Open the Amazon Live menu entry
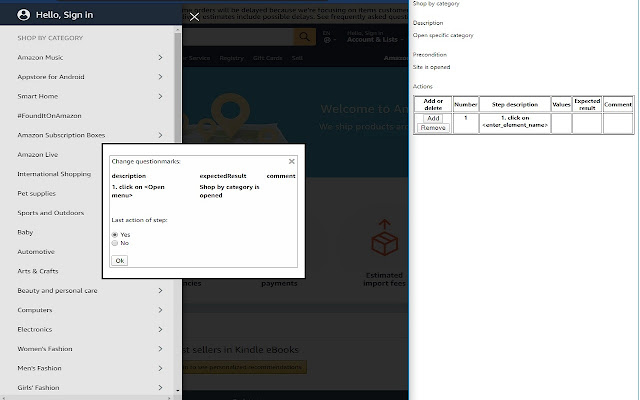Screen dimensions: 640x400 click(x=38, y=155)
